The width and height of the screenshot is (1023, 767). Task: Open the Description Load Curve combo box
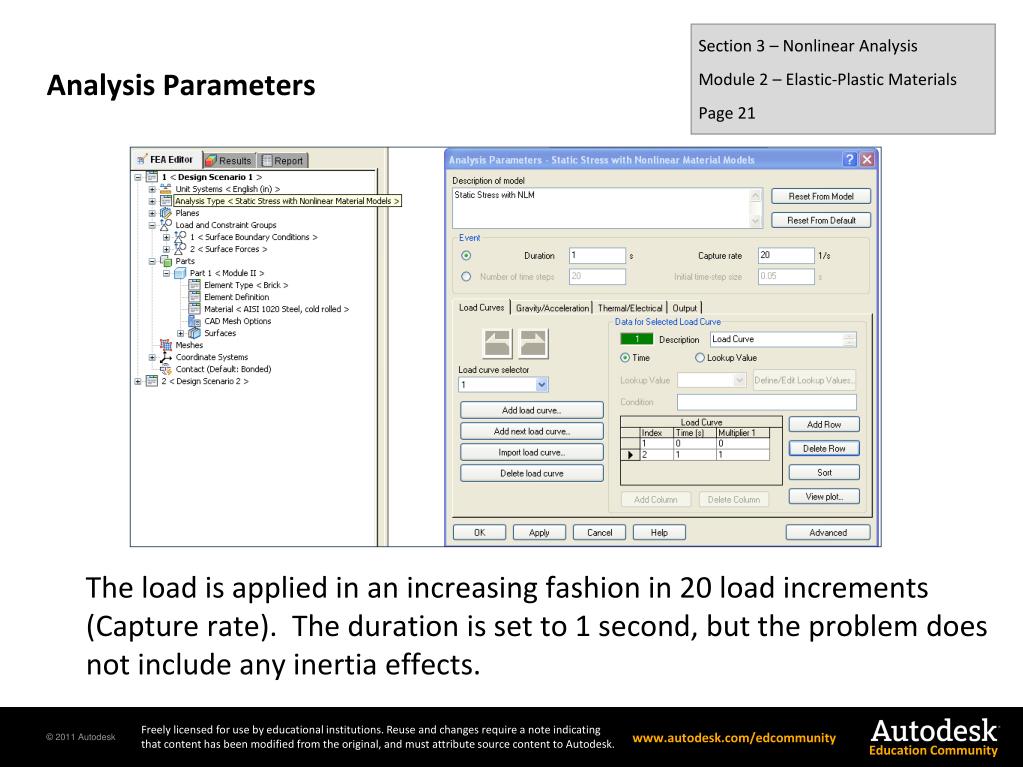click(849, 339)
